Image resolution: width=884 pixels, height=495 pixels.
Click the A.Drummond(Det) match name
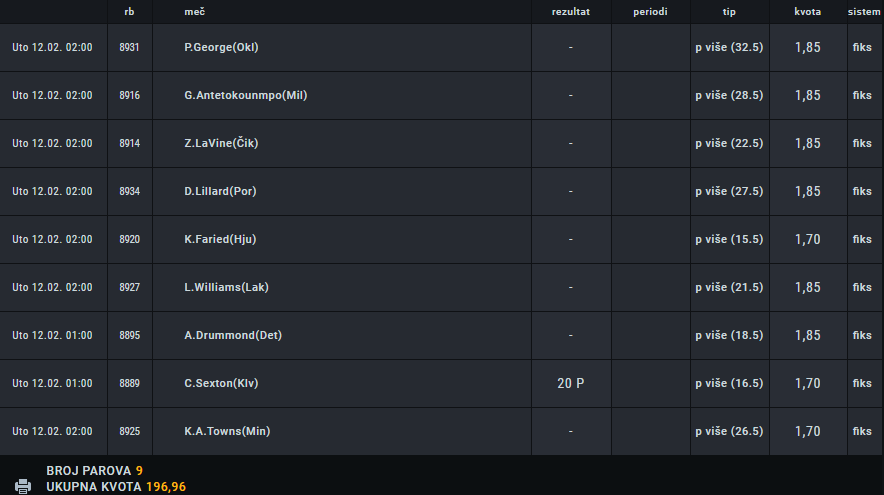[x=233, y=335]
